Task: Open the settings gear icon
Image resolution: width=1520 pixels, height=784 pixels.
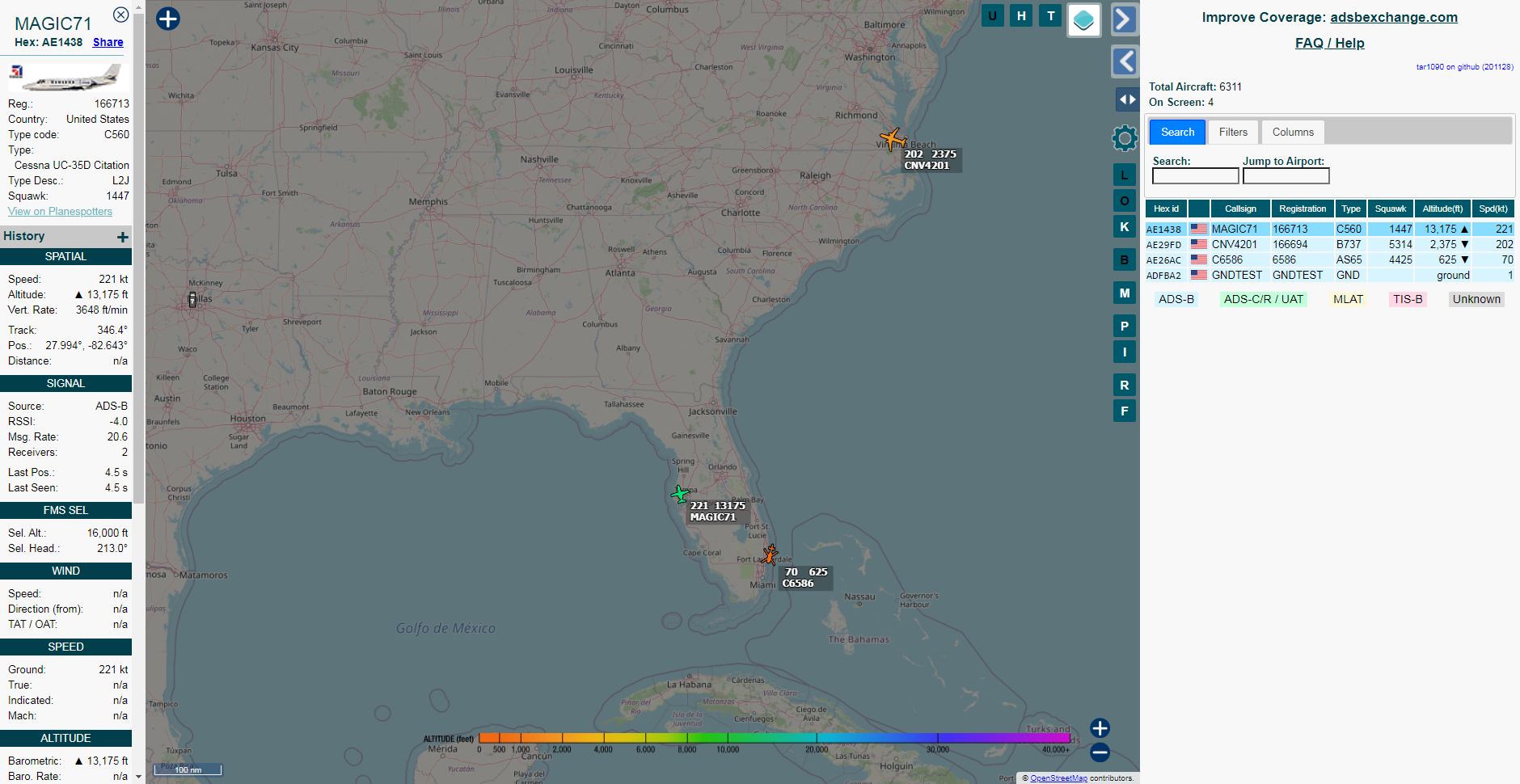Action: coord(1124,138)
